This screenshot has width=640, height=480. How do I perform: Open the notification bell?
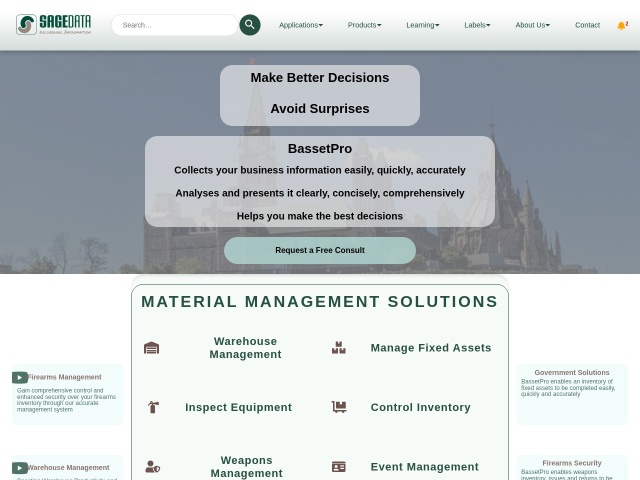[x=622, y=25]
